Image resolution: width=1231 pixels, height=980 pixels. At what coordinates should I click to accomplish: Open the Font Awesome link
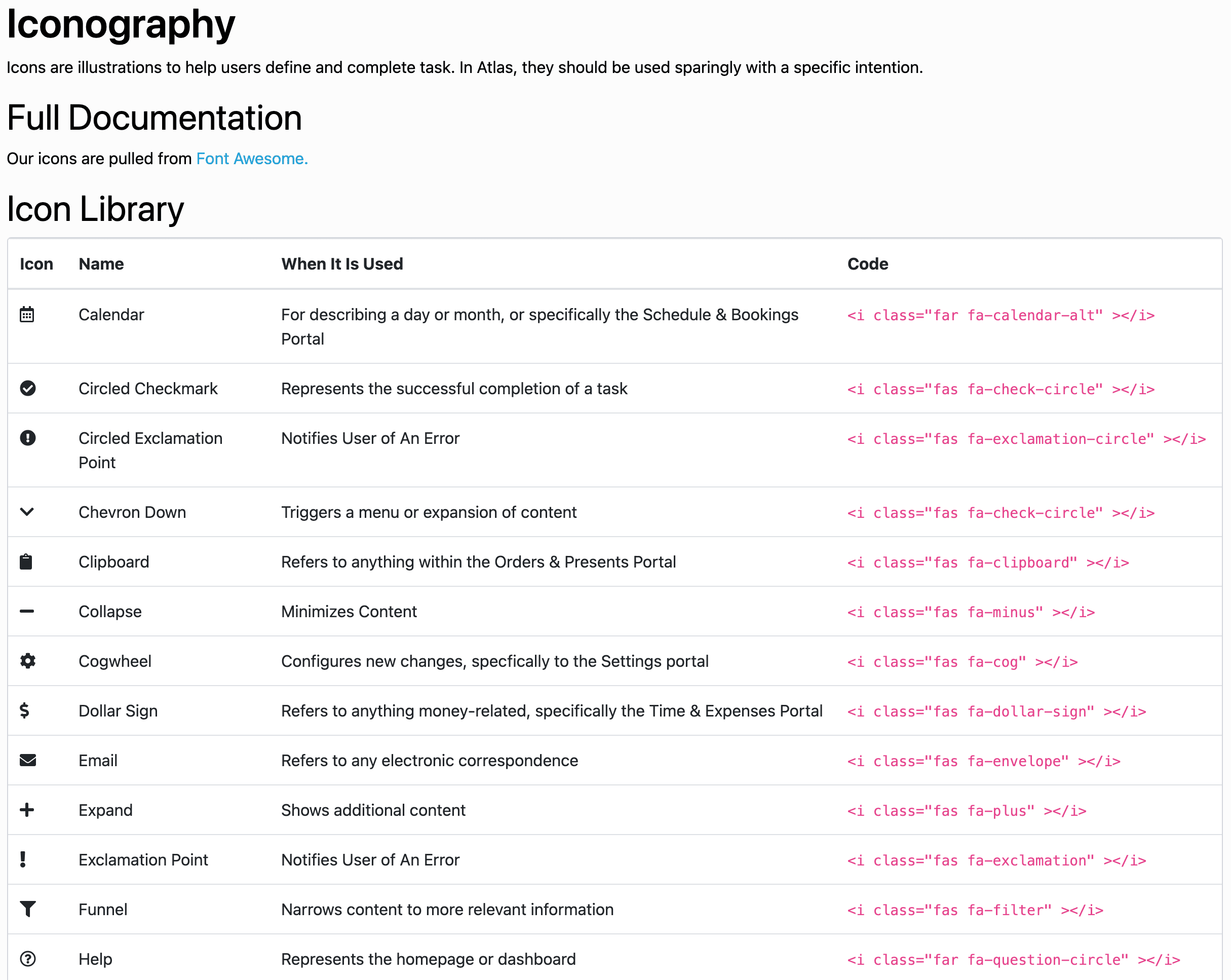tap(252, 158)
